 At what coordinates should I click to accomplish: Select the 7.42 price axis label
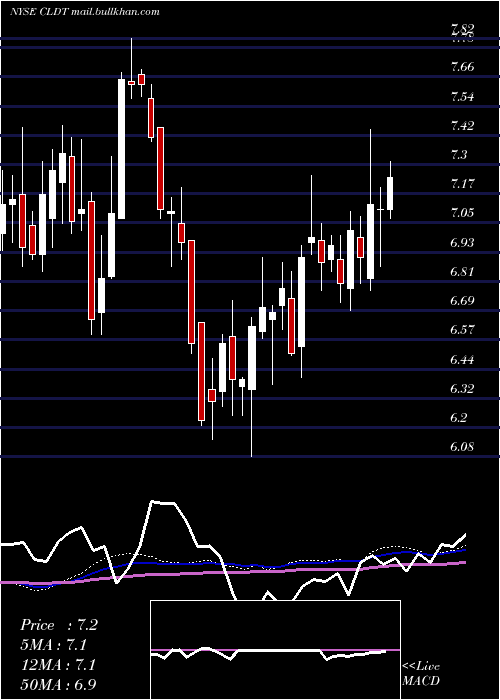pos(462,125)
